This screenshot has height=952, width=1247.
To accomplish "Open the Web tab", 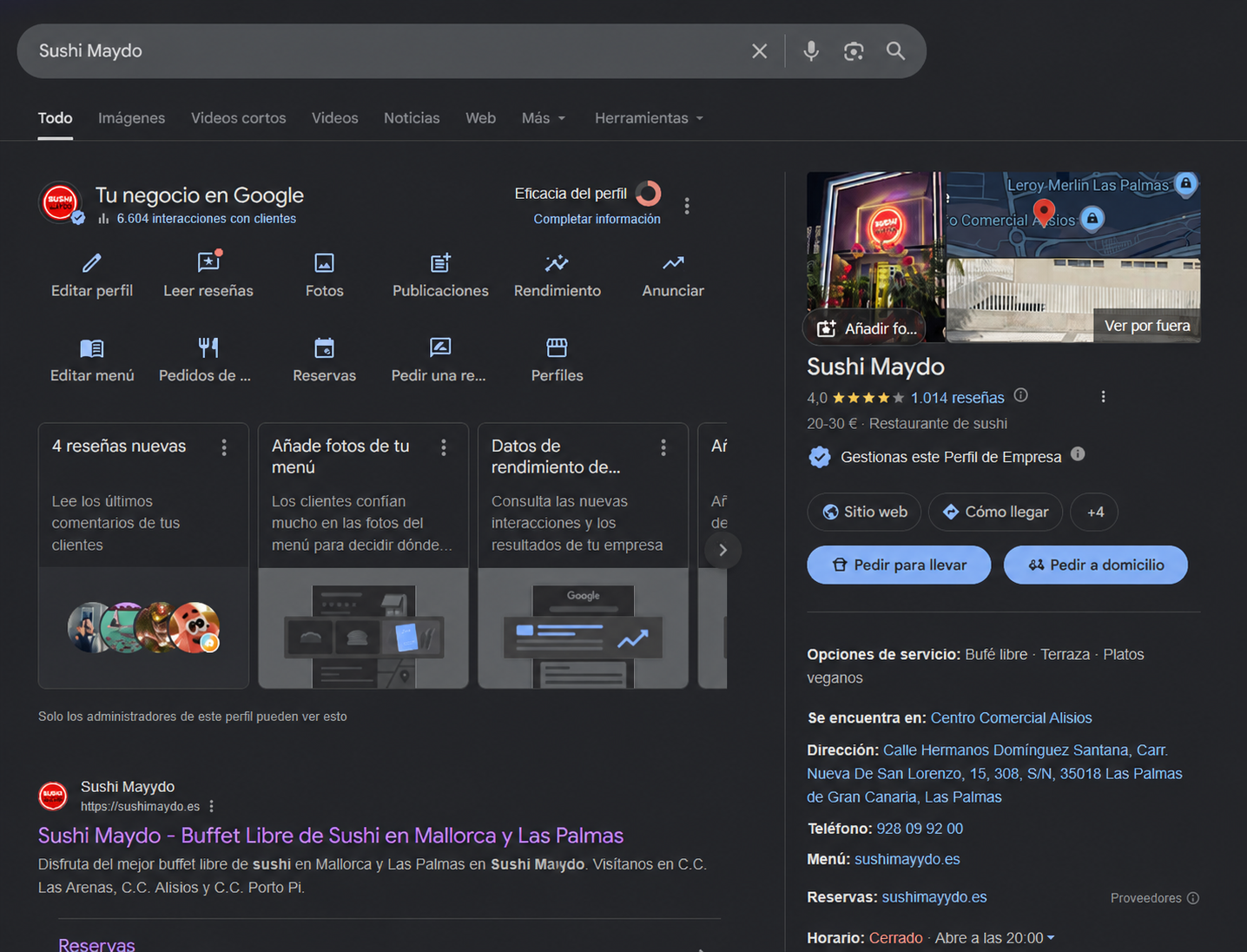I will [480, 118].
